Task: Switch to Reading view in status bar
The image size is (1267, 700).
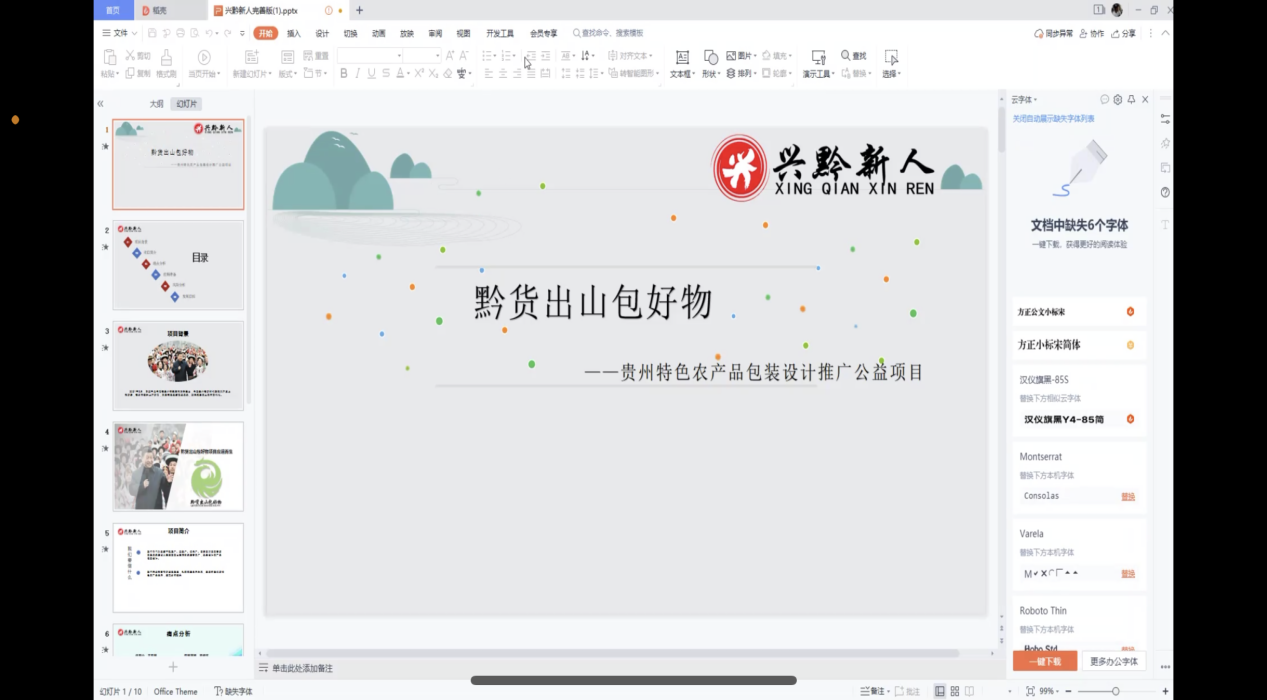Action: coord(969,691)
